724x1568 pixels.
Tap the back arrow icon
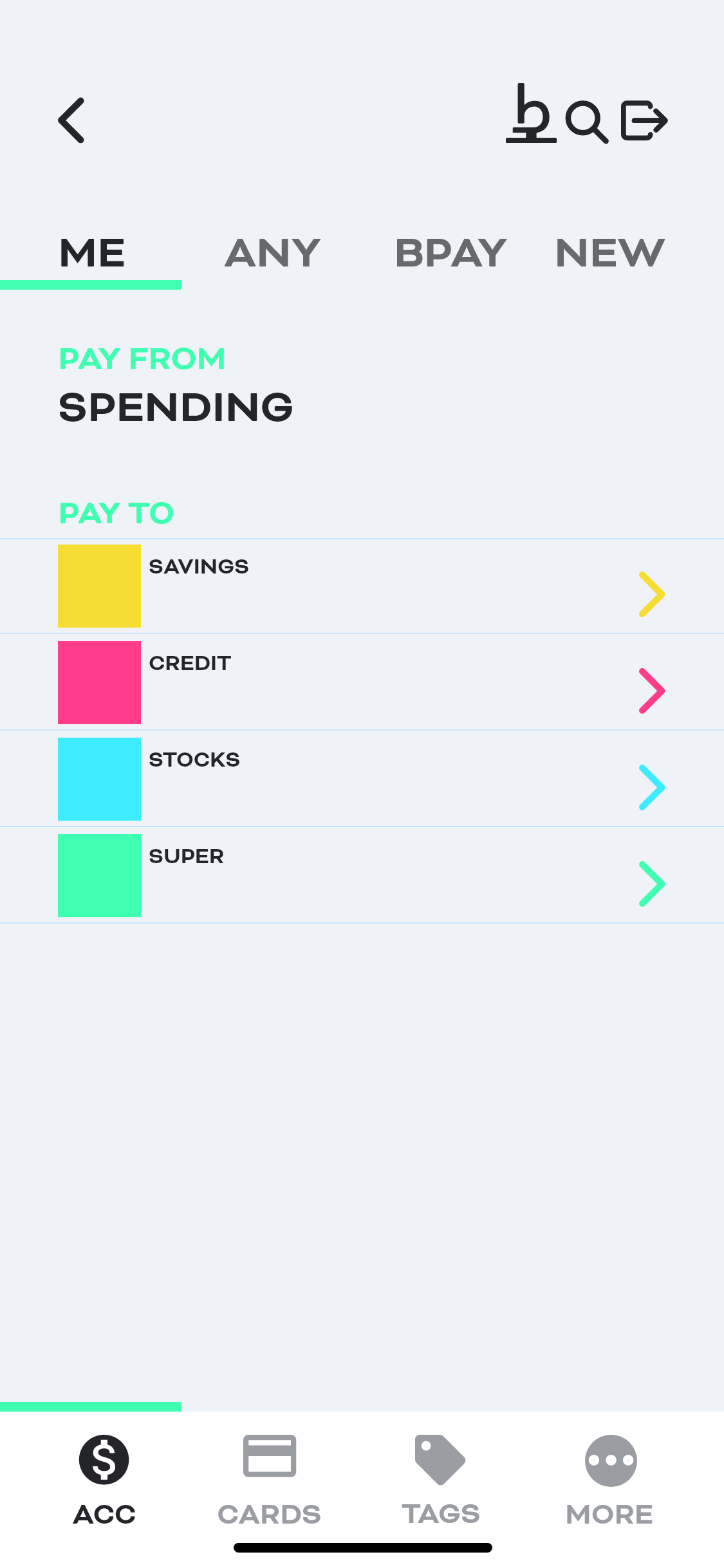click(x=71, y=120)
